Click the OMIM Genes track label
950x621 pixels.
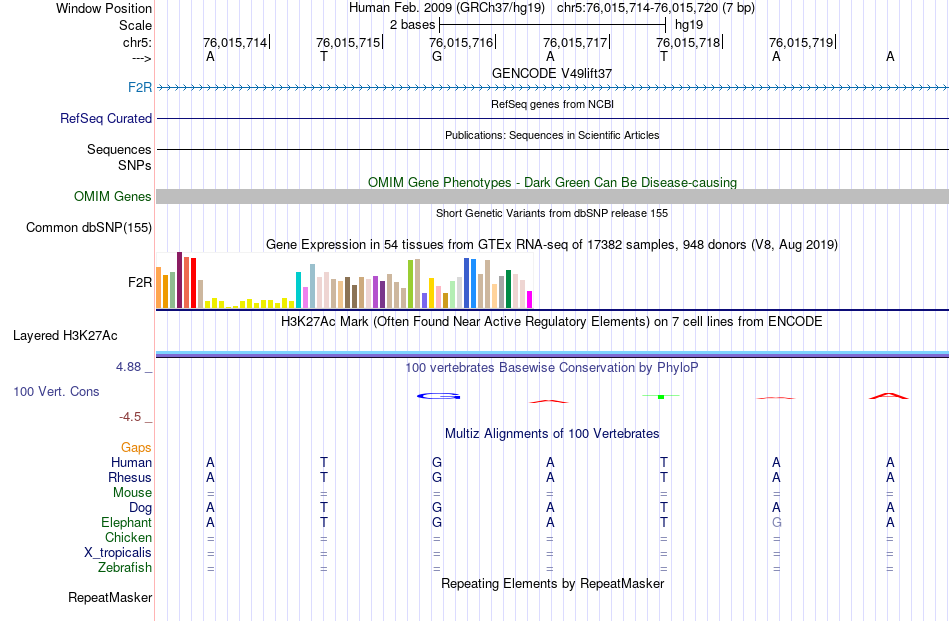(x=112, y=196)
